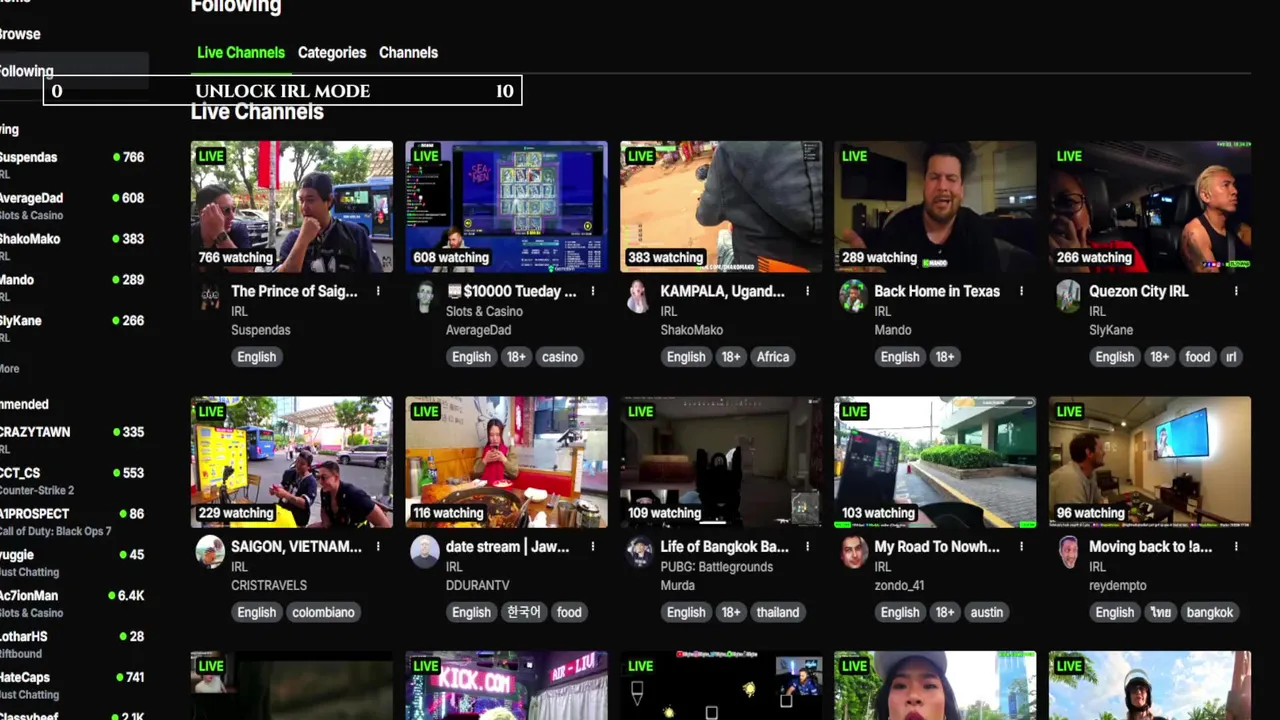The width and height of the screenshot is (1280, 720).
Task: Open options menu for SAIGON, VIETNAM stream
Action: (378, 547)
